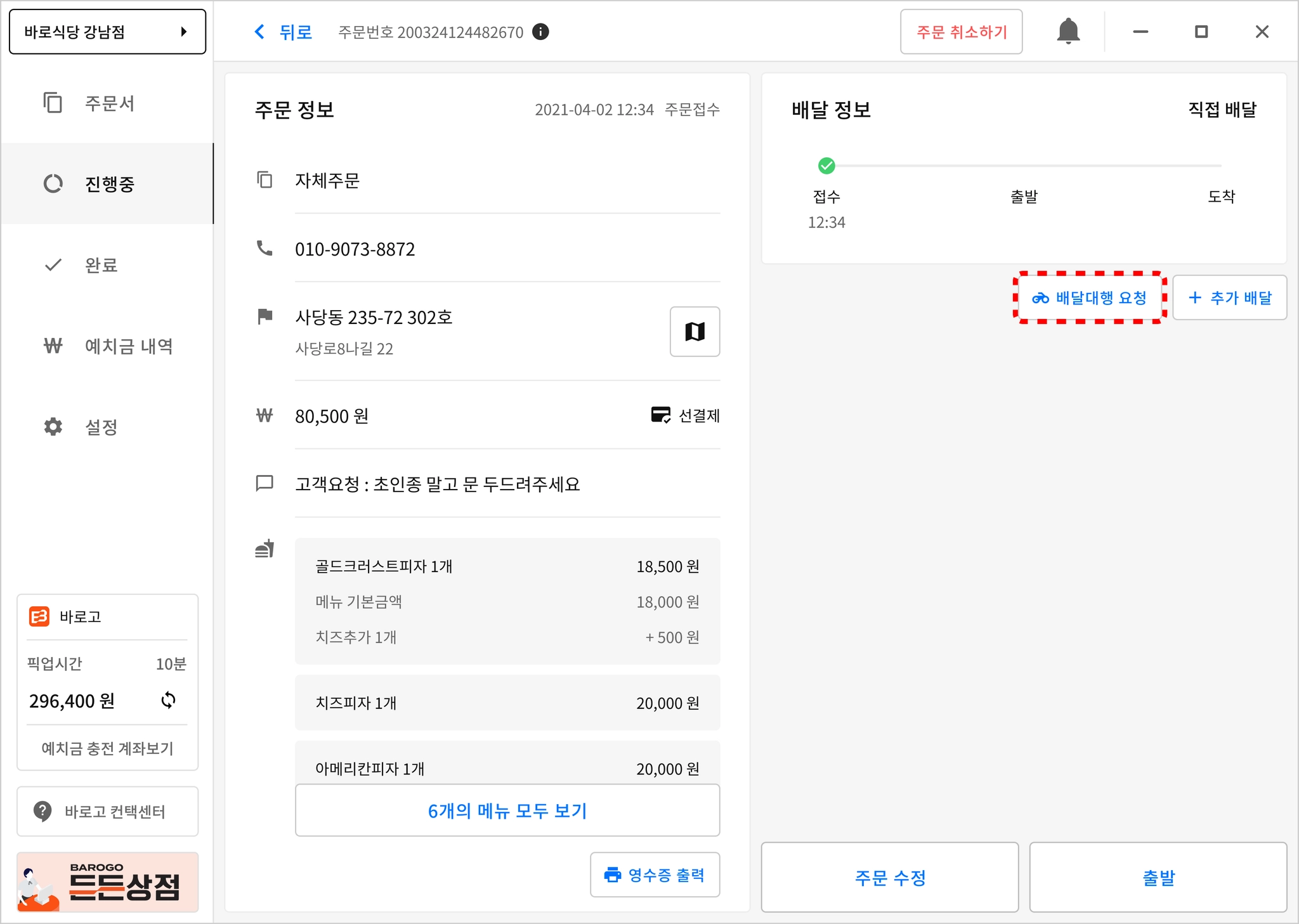The height and width of the screenshot is (924, 1299).
Task: Print receipt with 영수증 출력
Action: 655,875
